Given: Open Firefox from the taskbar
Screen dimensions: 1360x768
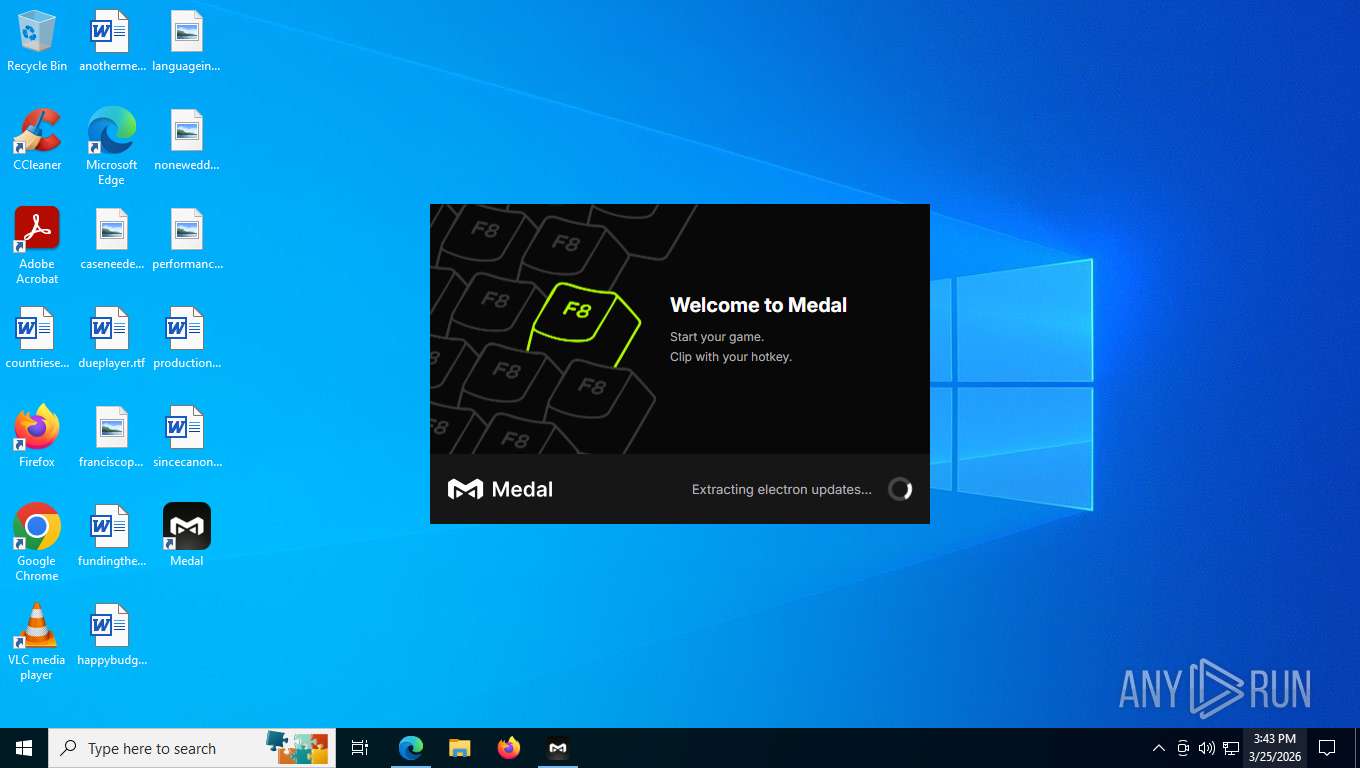Looking at the screenshot, I should click(509, 748).
